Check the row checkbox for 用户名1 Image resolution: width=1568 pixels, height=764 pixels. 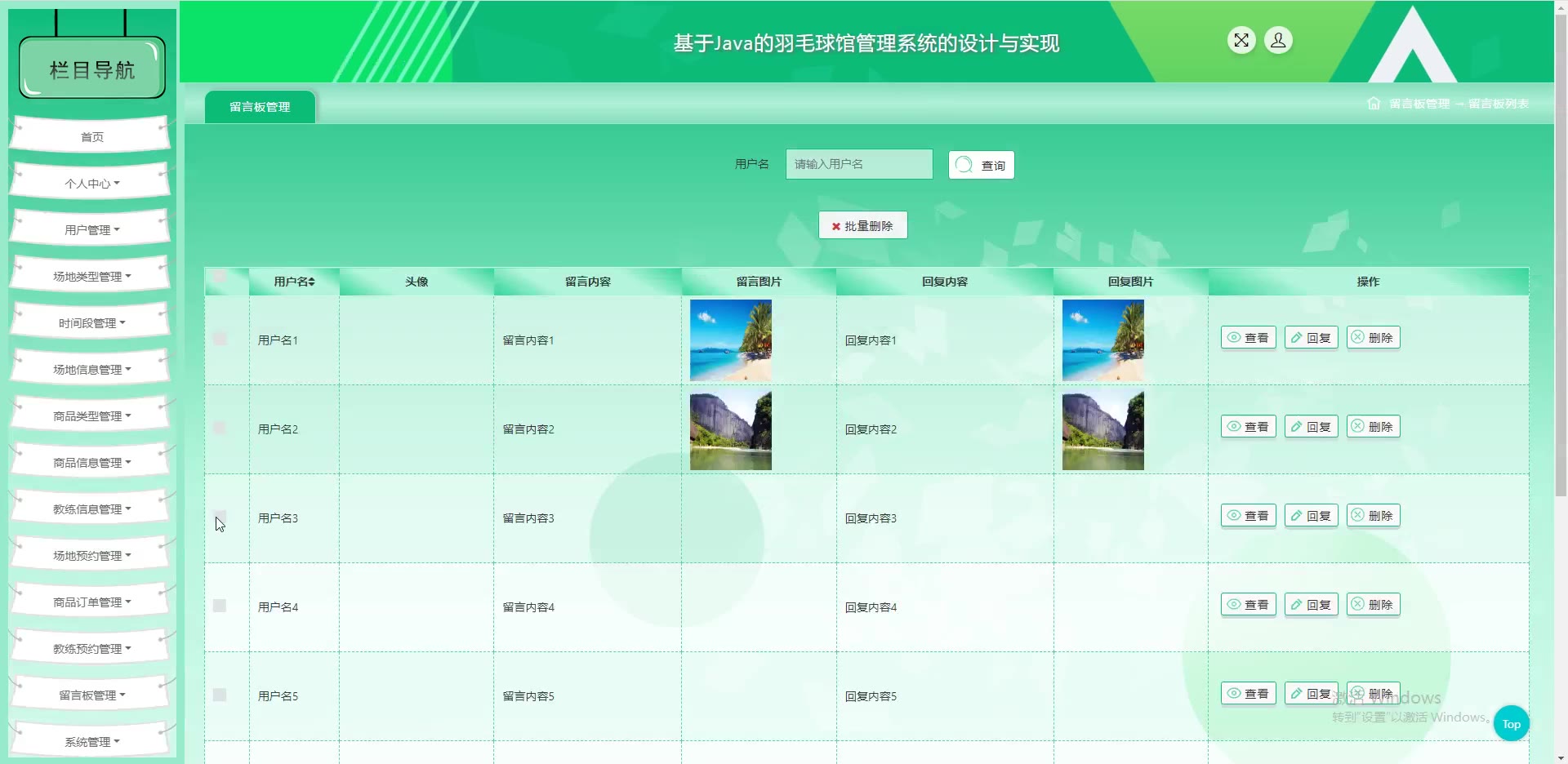[220, 338]
